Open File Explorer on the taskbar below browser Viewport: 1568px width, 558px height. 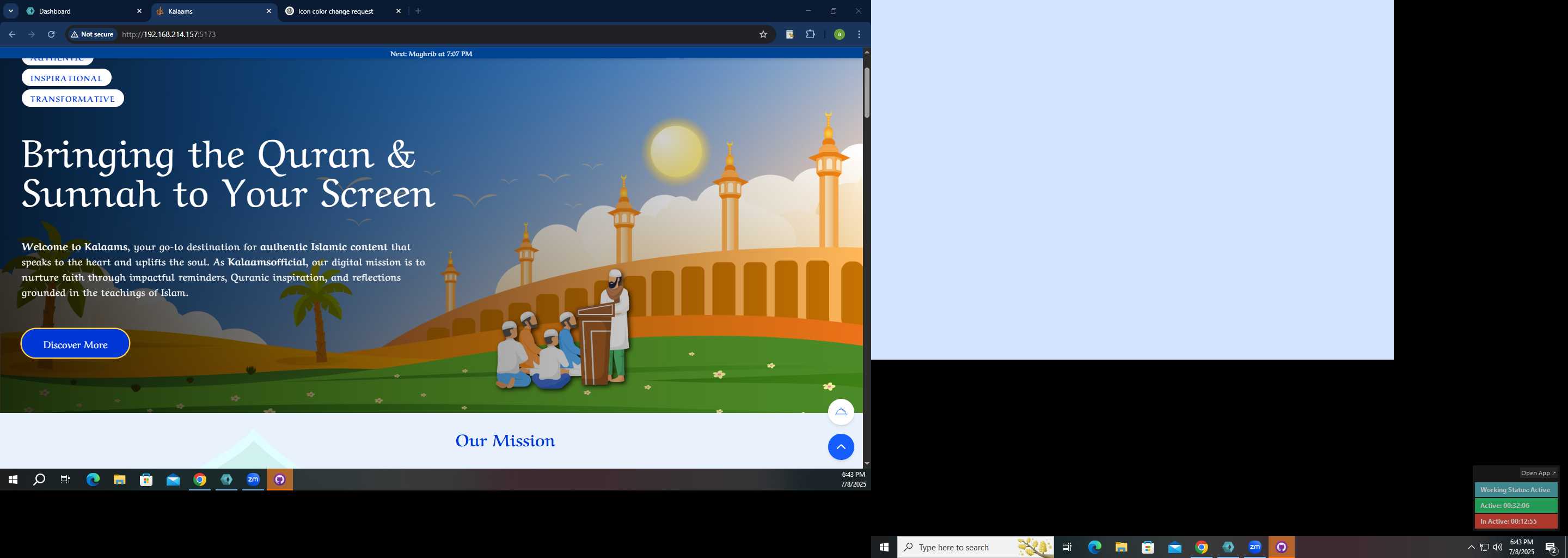point(119,480)
